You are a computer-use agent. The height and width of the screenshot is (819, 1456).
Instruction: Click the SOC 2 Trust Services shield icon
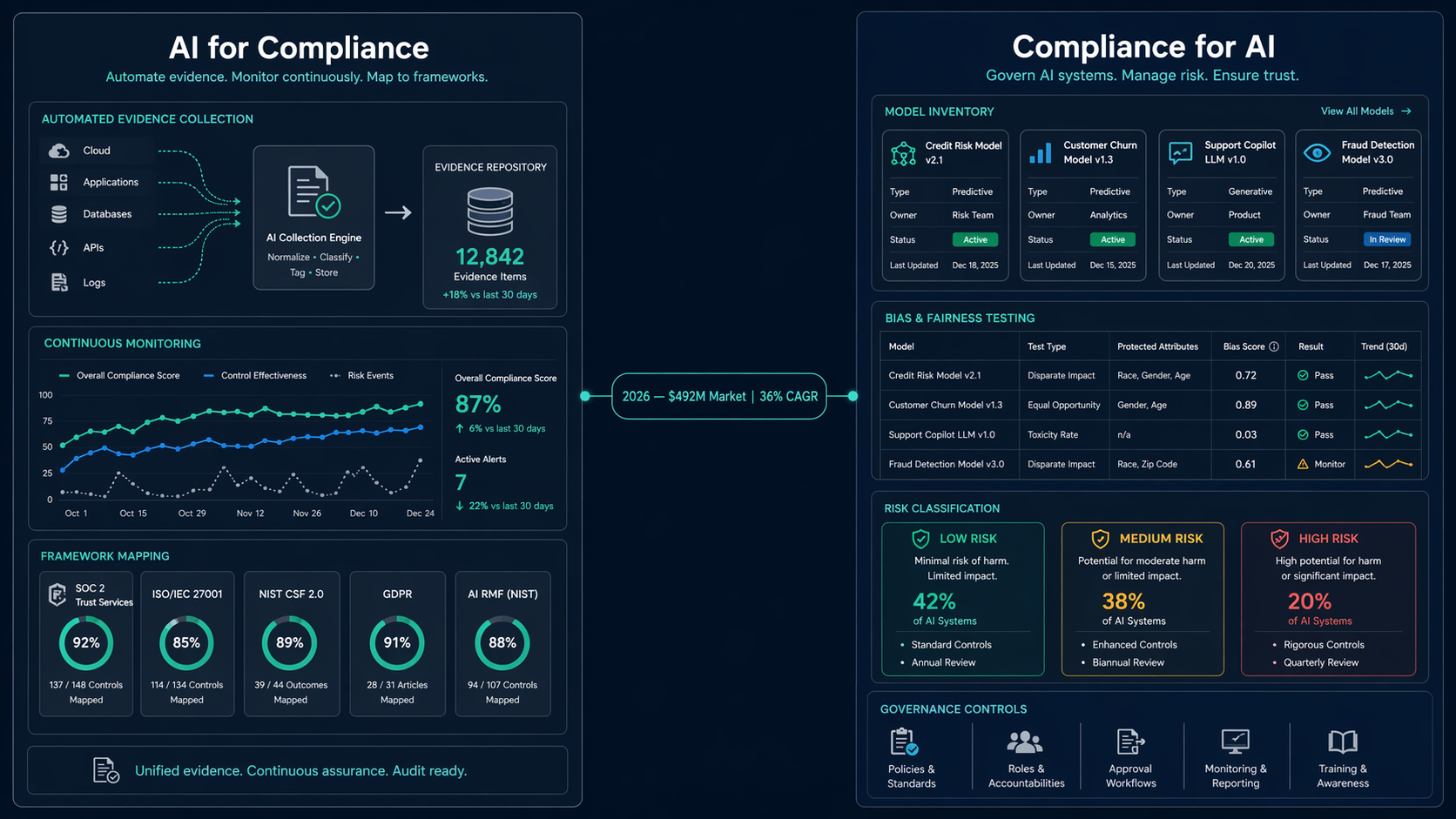57,594
